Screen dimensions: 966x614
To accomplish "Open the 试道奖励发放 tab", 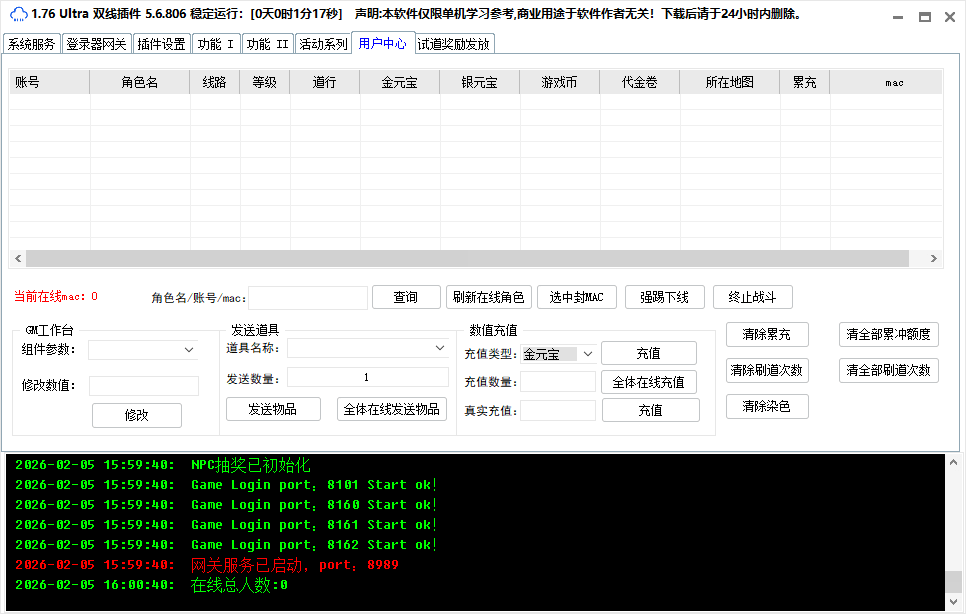I will click(453, 44).
